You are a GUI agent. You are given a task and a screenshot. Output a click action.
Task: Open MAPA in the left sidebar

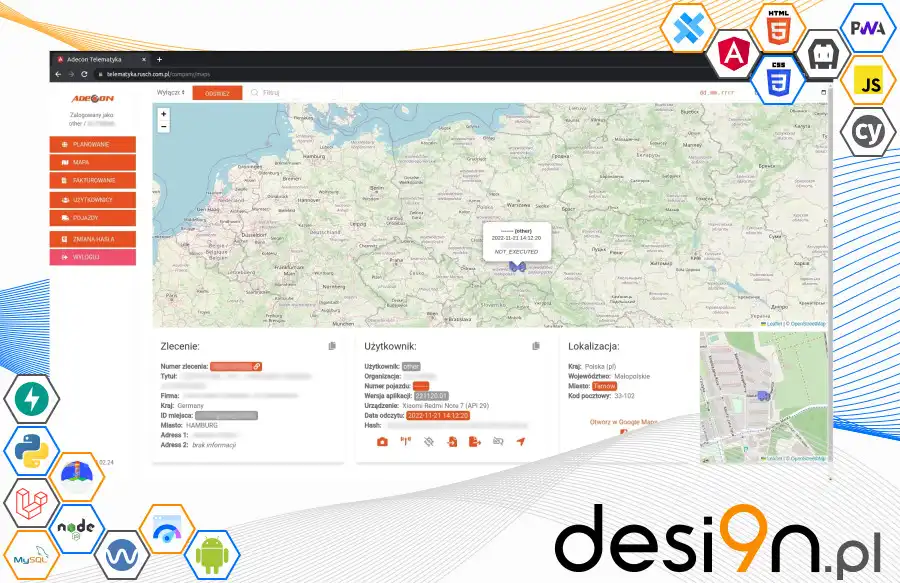[x=92, y=161]
